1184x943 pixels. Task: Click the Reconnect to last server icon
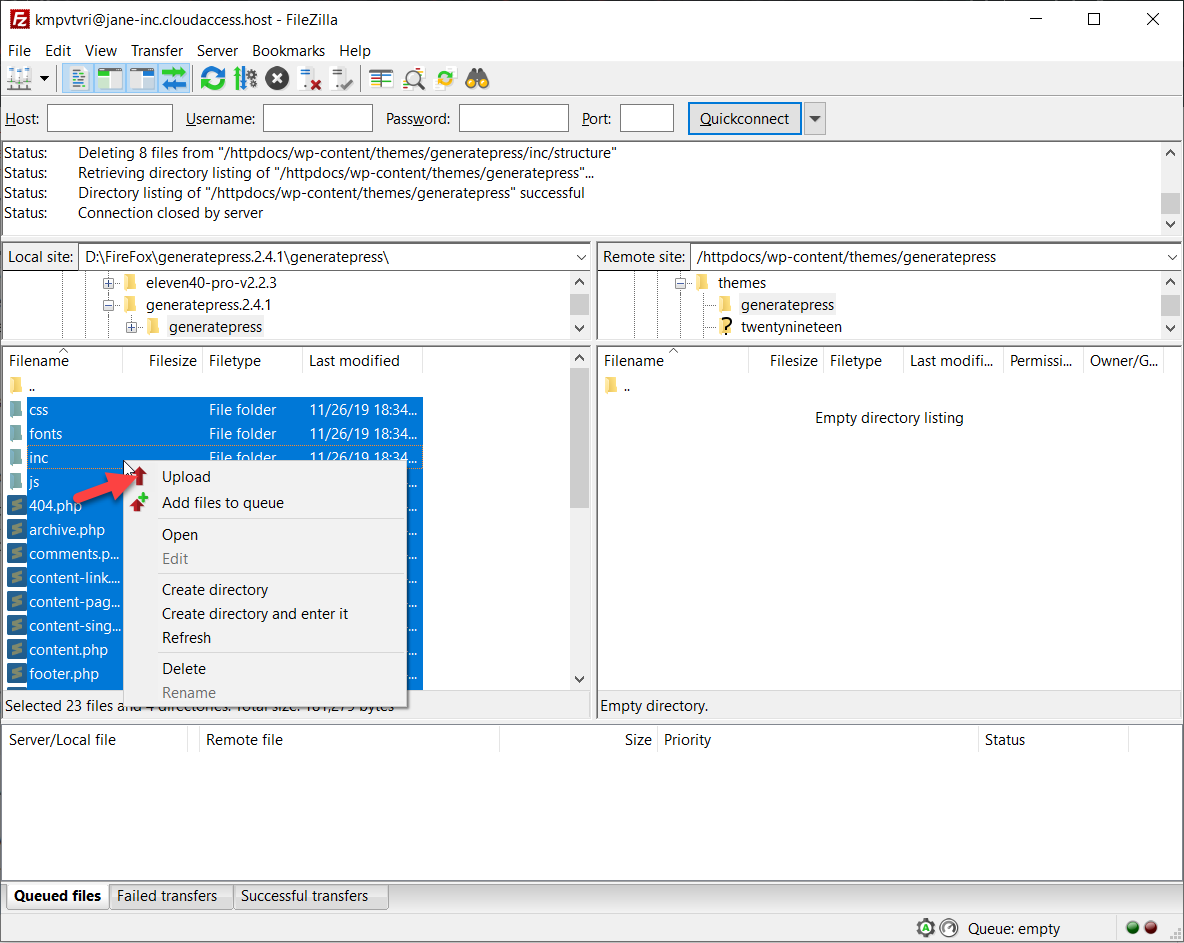coord(341,79)
